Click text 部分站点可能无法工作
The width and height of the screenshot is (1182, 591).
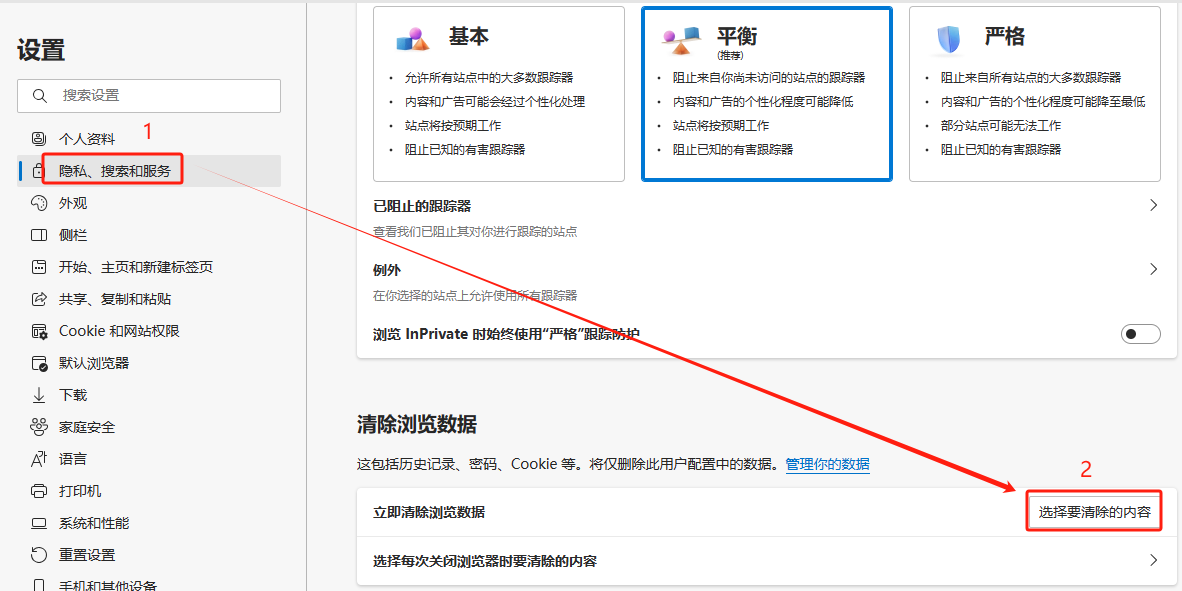(x=1000, y=126)
